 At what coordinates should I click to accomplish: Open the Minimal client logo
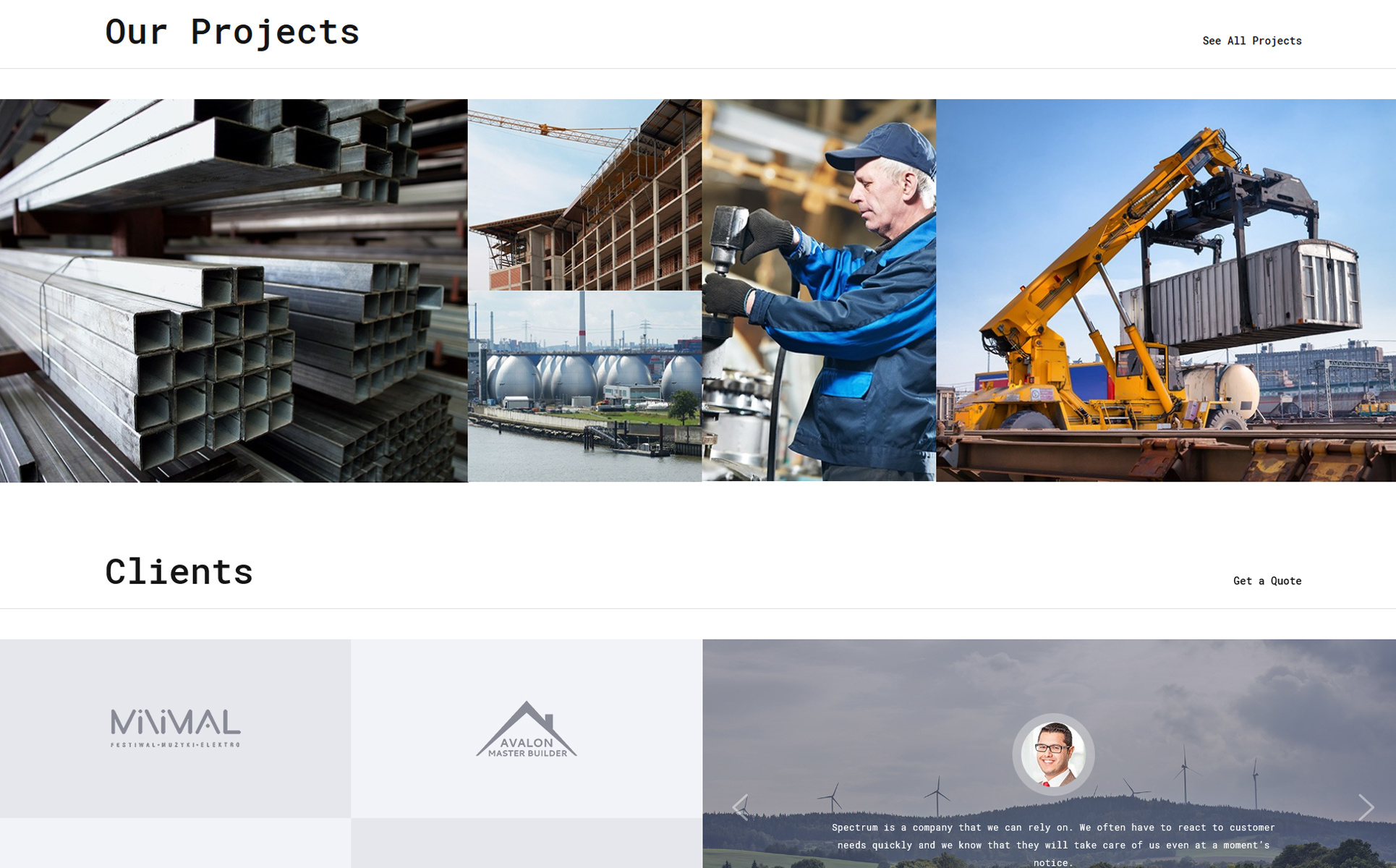[175, 728]
